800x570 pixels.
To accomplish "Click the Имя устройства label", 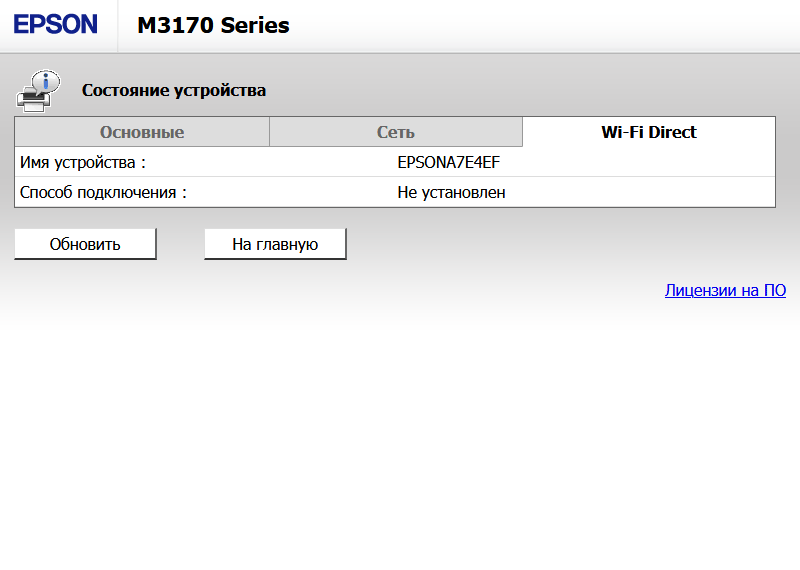I will click(83, 162).
